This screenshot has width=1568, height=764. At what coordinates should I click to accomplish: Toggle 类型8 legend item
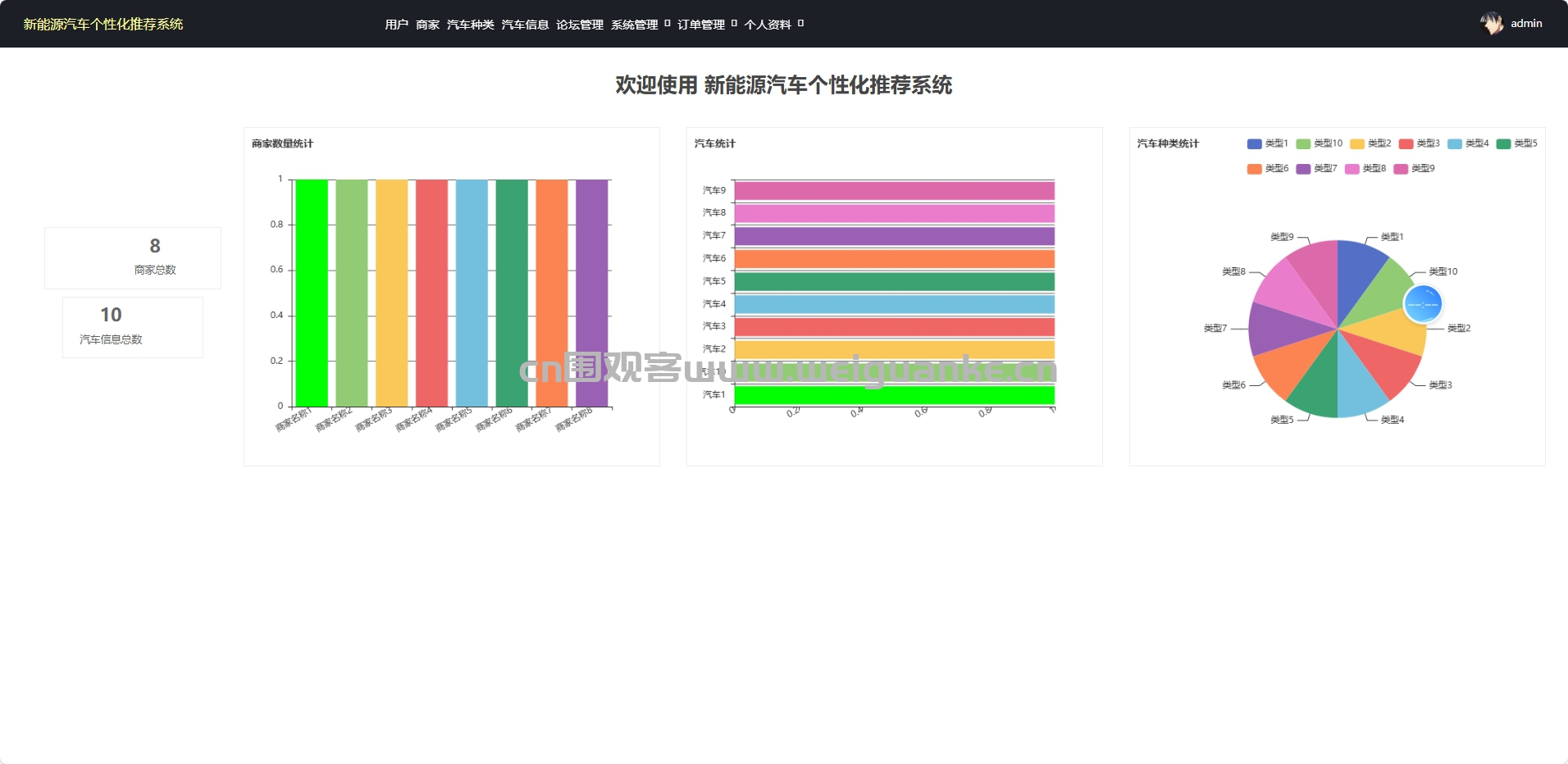click(x=1365, y=169)
